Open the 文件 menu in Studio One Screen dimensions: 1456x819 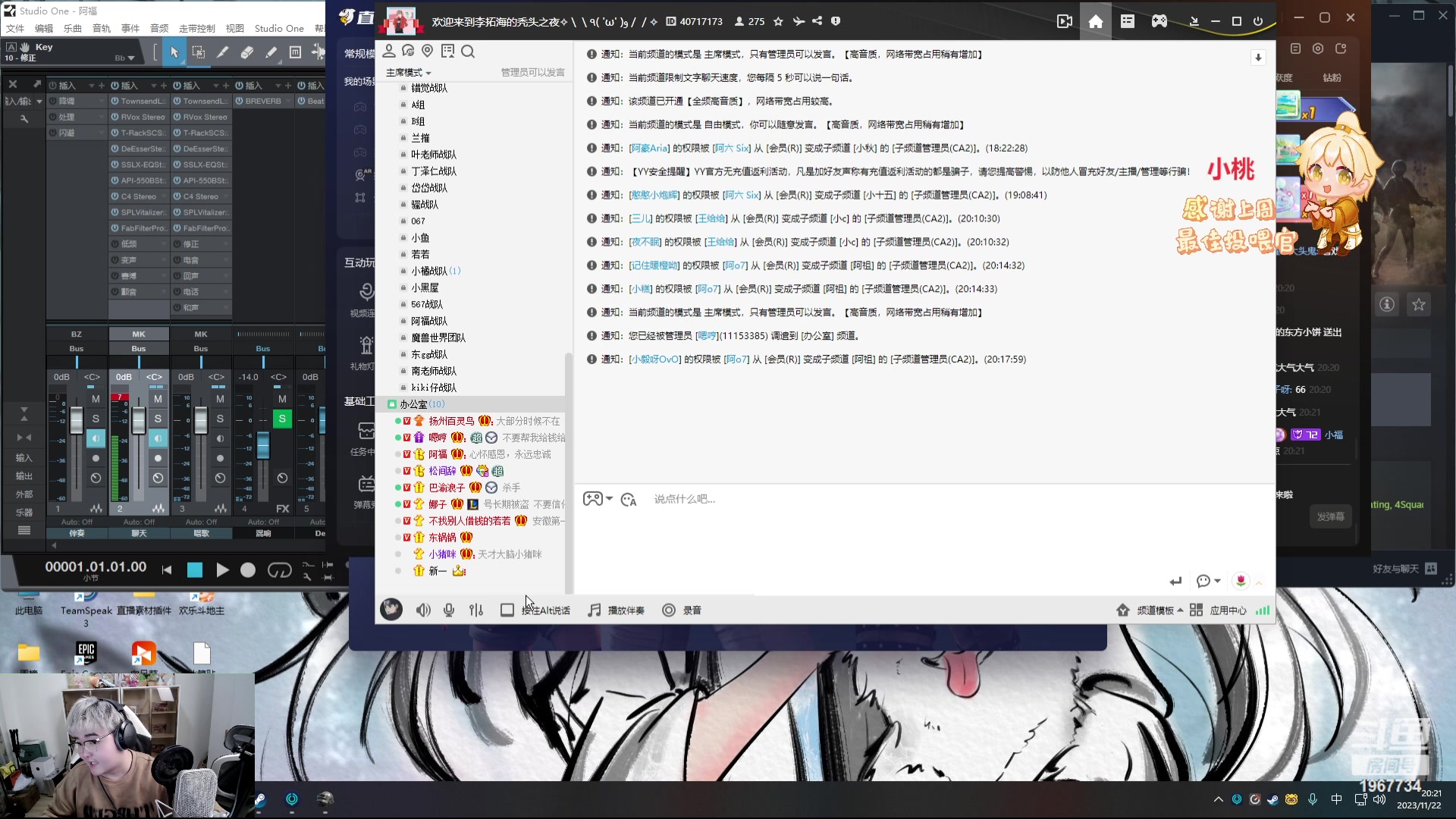point(15,28)
